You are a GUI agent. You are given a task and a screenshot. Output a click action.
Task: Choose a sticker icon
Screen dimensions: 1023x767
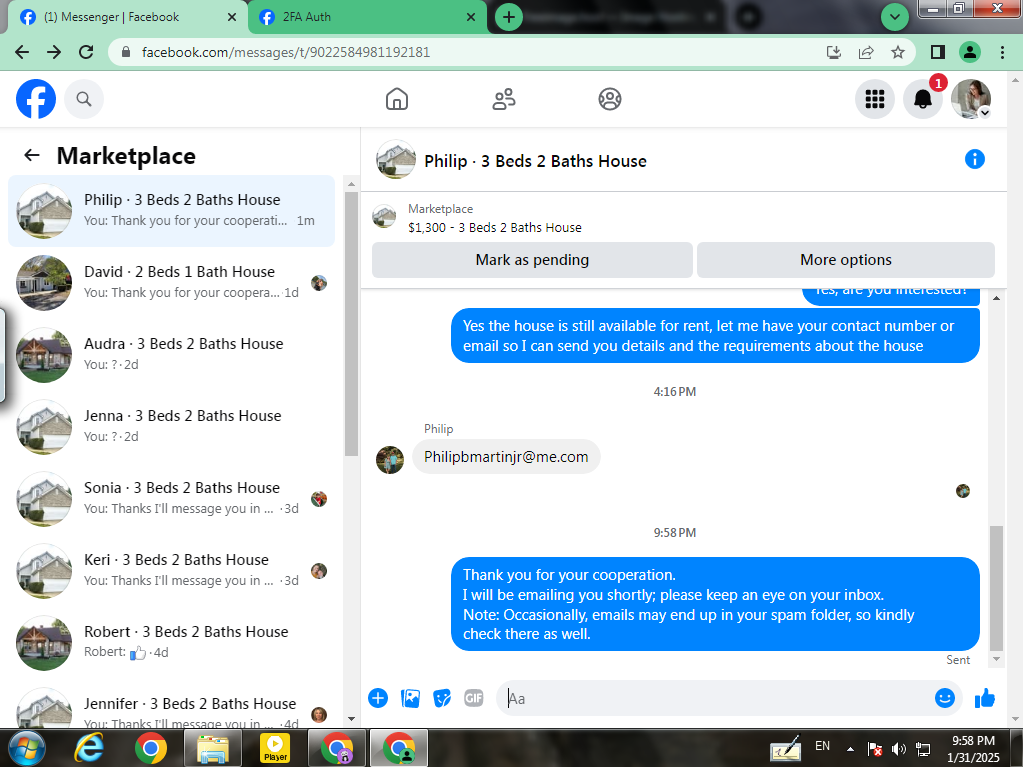pos(442,698)
